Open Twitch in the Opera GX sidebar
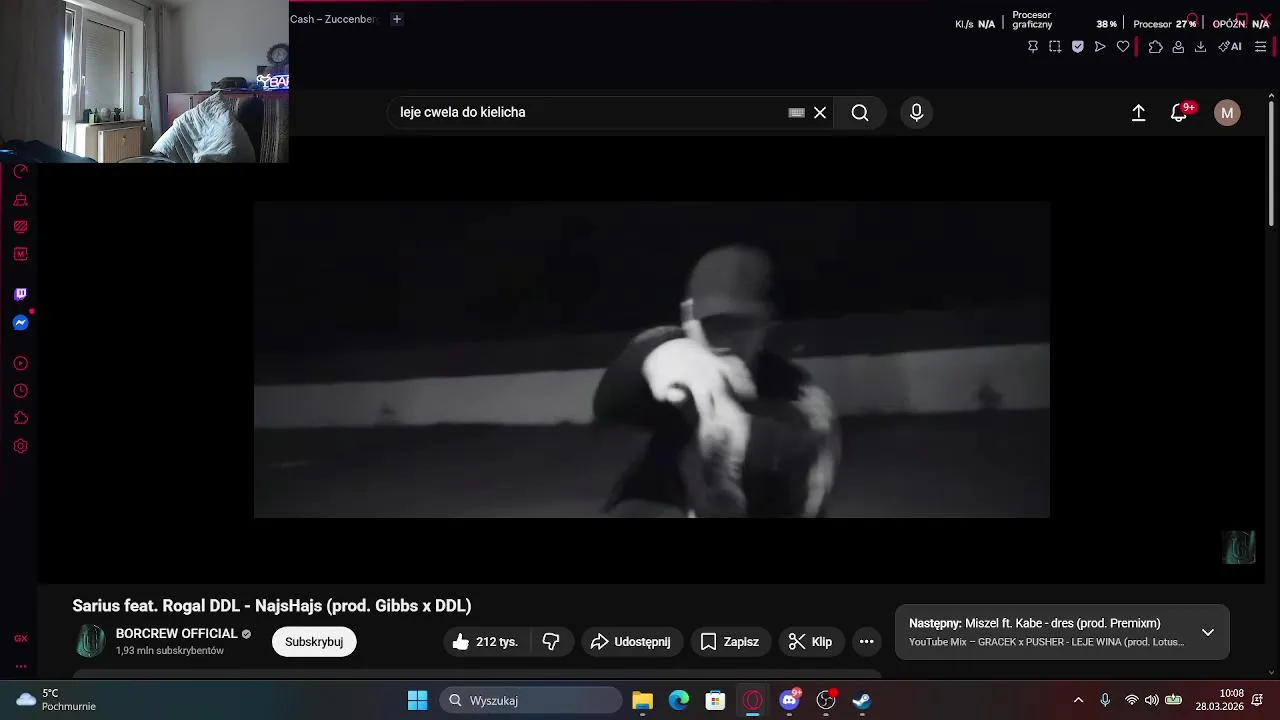The height and width of the screenshot is (720, 1280). [20, 294]
